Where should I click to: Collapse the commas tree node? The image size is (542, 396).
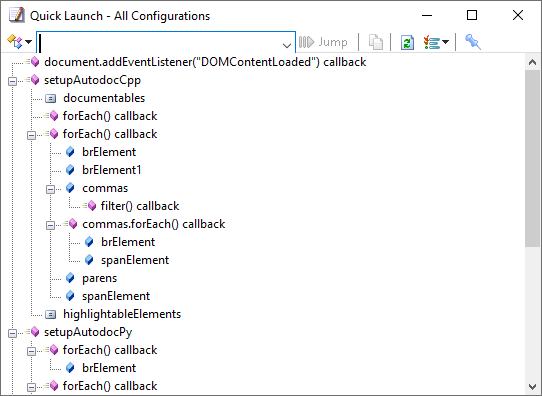click(x=50, y=189)
